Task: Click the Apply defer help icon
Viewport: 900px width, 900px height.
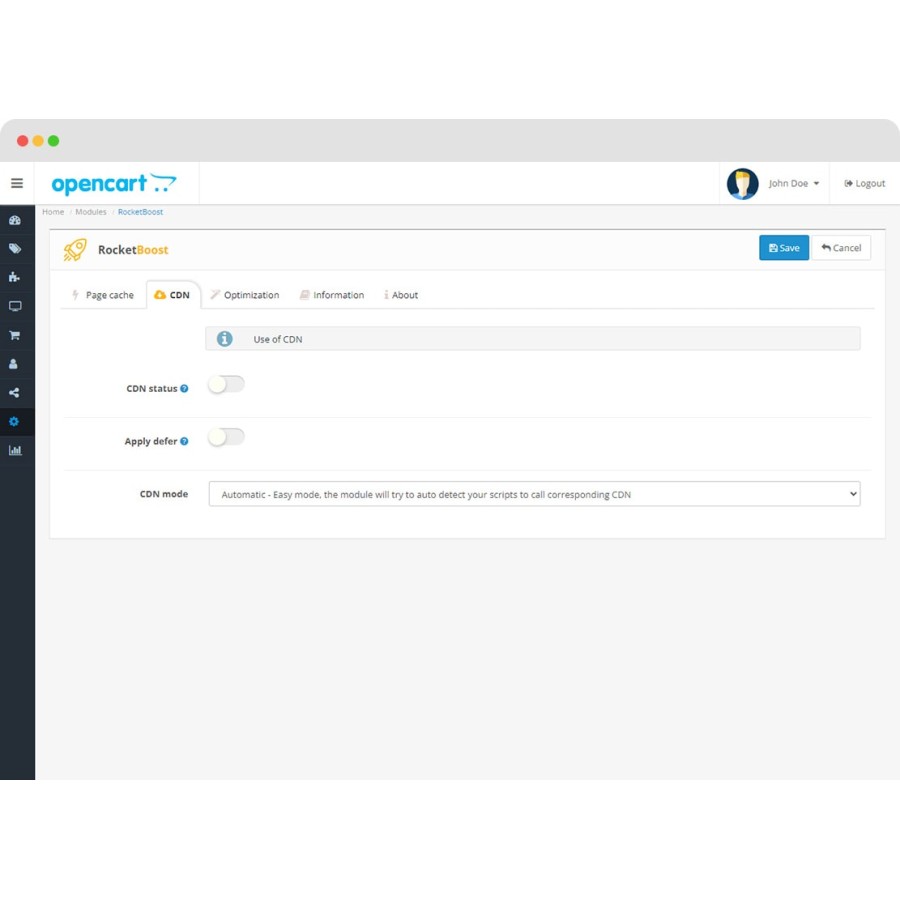Action: point(184,441)
